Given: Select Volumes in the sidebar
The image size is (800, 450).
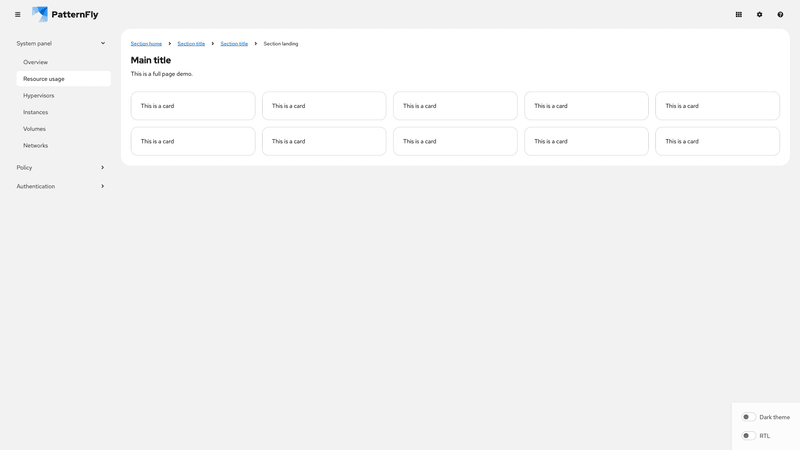Looking at the screenshot, I should pyautogui.click(x=63, y=129).
